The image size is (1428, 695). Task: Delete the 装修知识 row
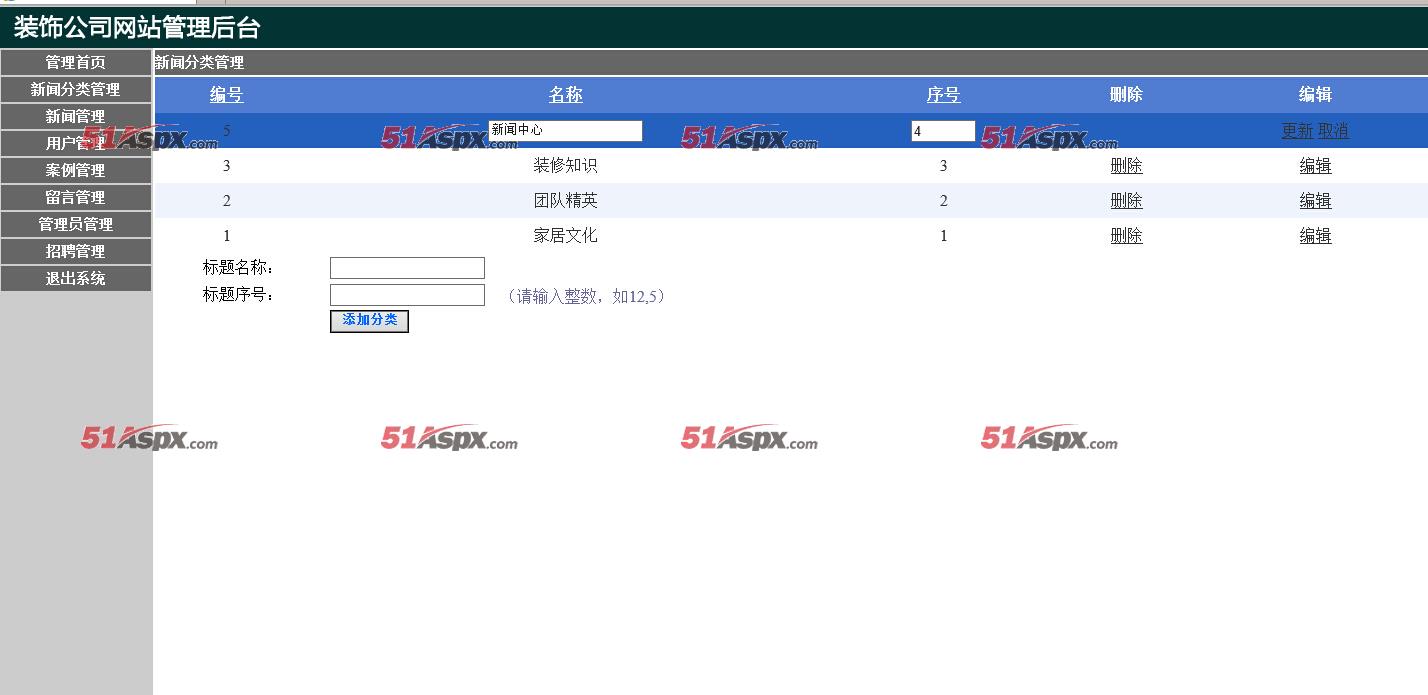click(x=1126, y=166)
